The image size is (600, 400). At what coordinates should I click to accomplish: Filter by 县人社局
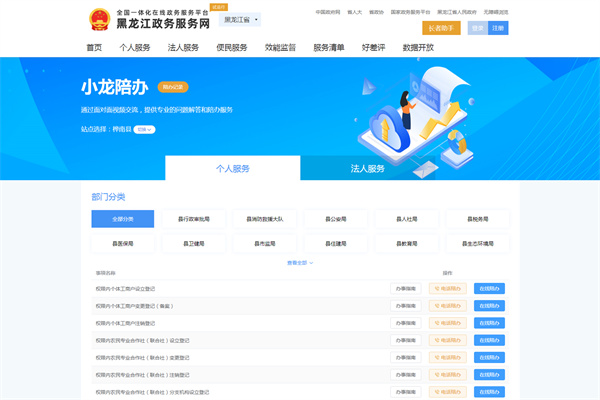point(407,219)
